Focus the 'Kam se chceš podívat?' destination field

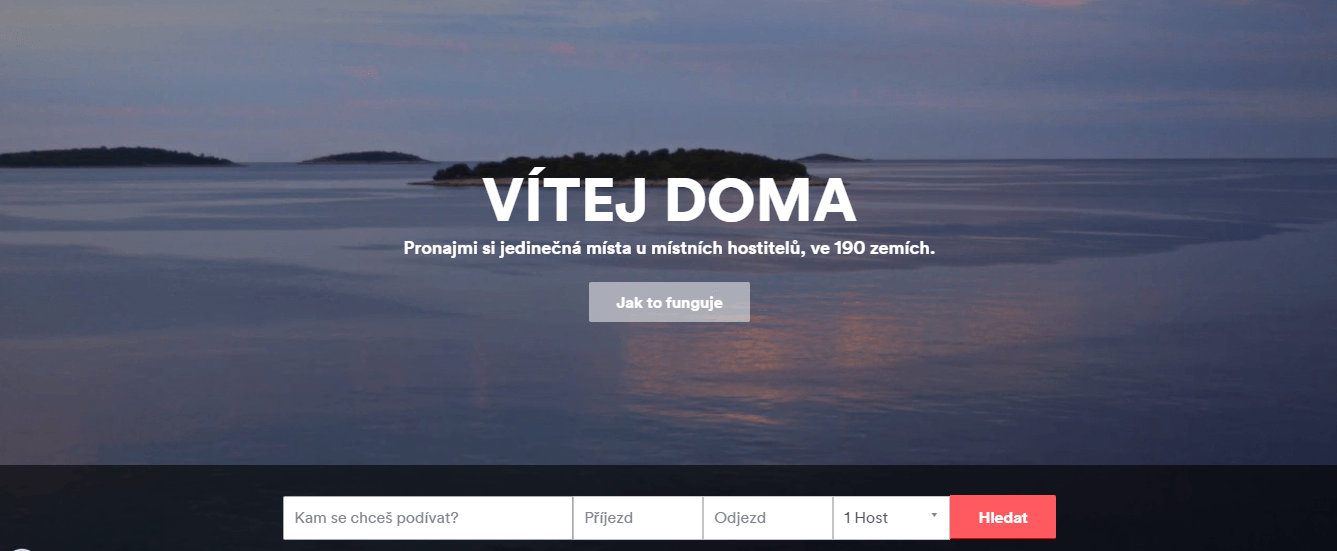[x=428, y=518]
